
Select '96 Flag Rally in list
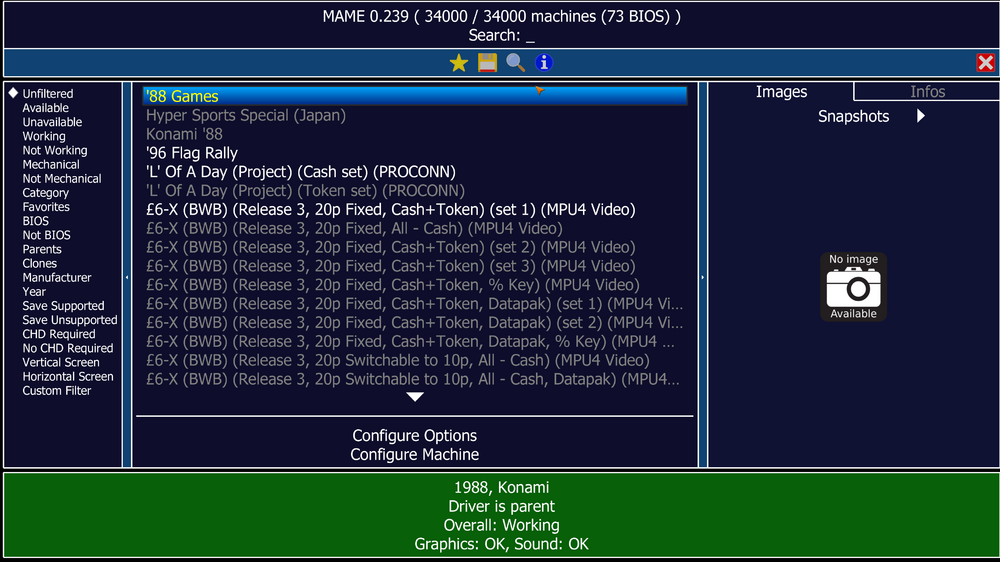pos(192,153)
